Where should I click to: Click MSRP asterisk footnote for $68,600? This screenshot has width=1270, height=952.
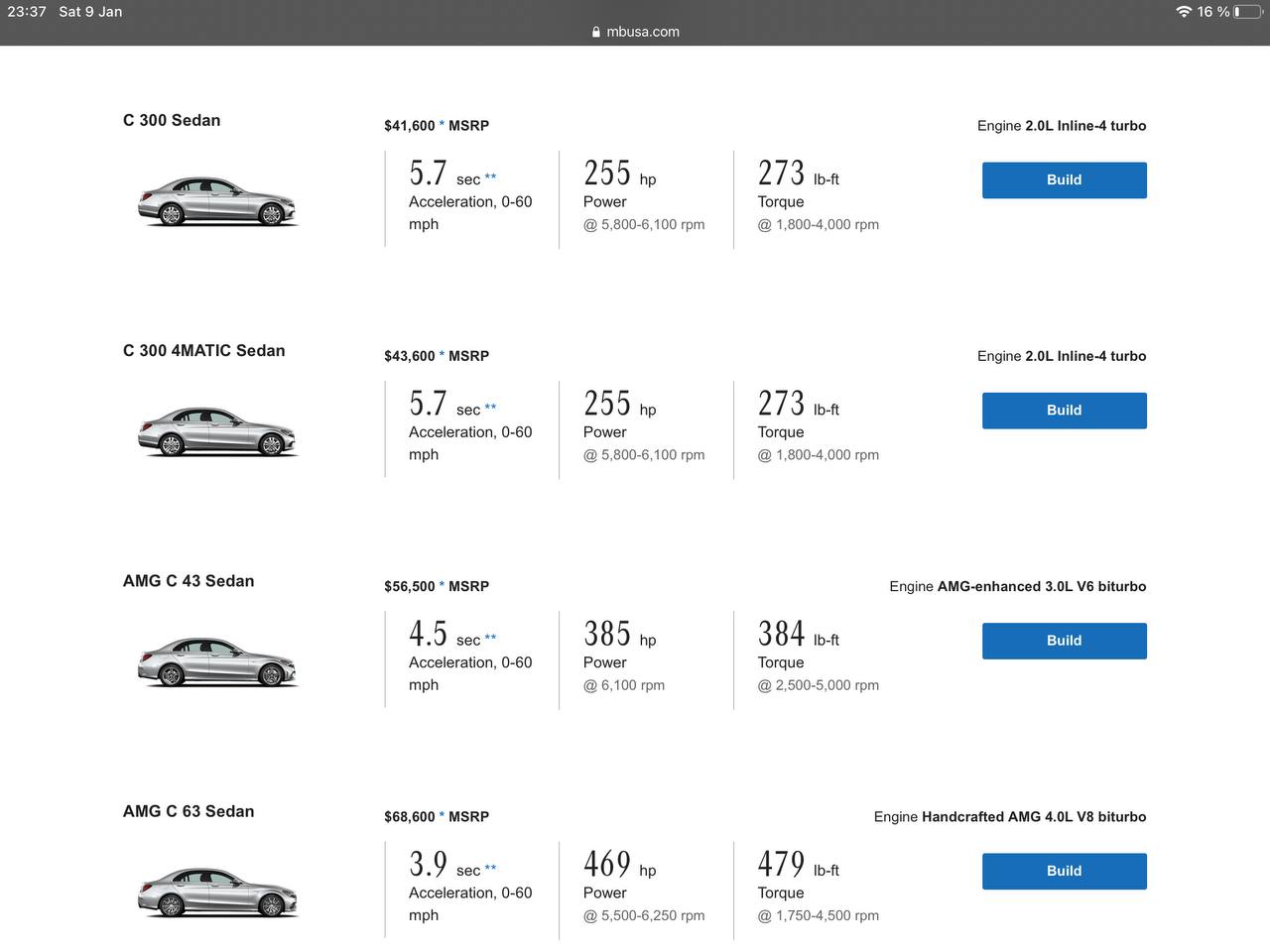tap(442, 816)
